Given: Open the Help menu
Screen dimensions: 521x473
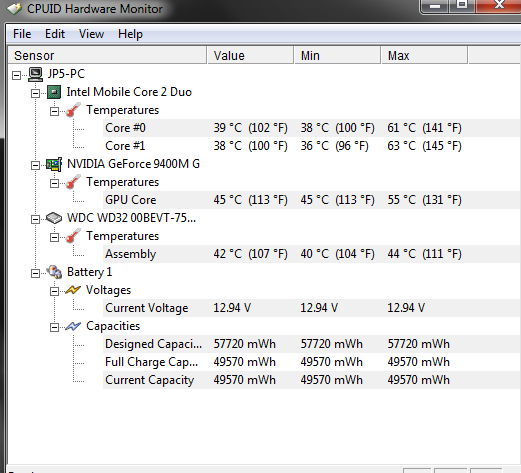Looking at the screenshot, I should (130, 34).
